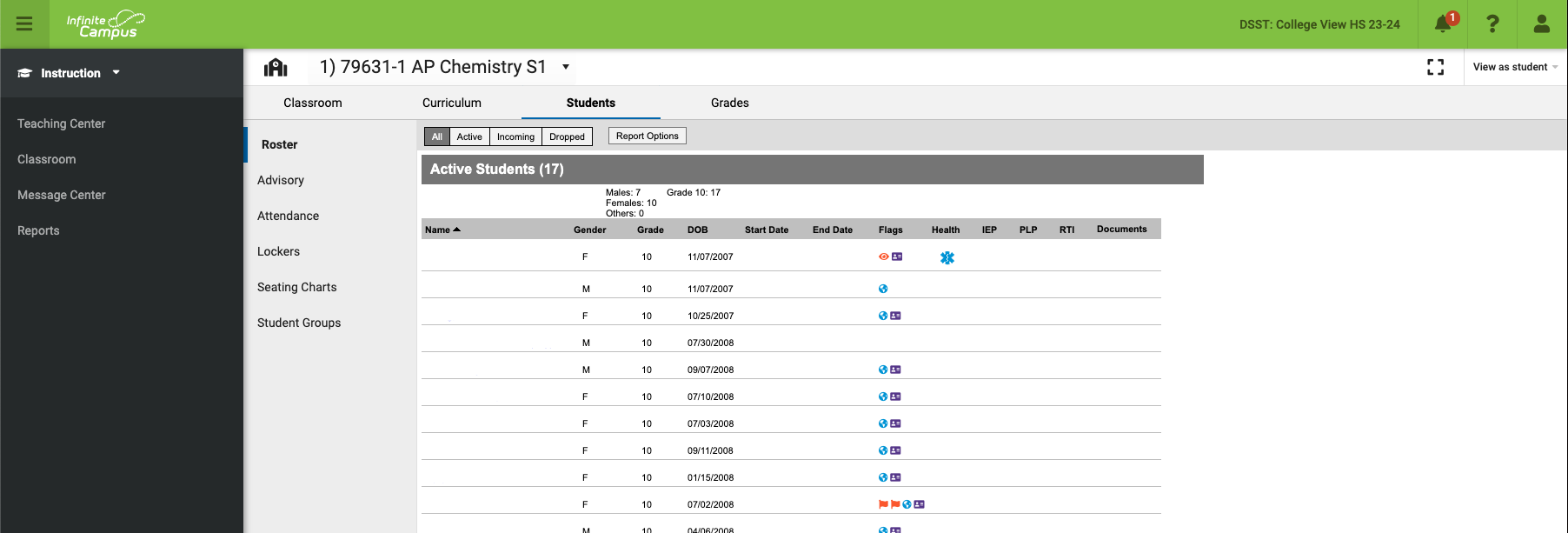Screen dimensions: 1568x533
Task: Filter roster to Dropped students
Action: click(567, 137)
